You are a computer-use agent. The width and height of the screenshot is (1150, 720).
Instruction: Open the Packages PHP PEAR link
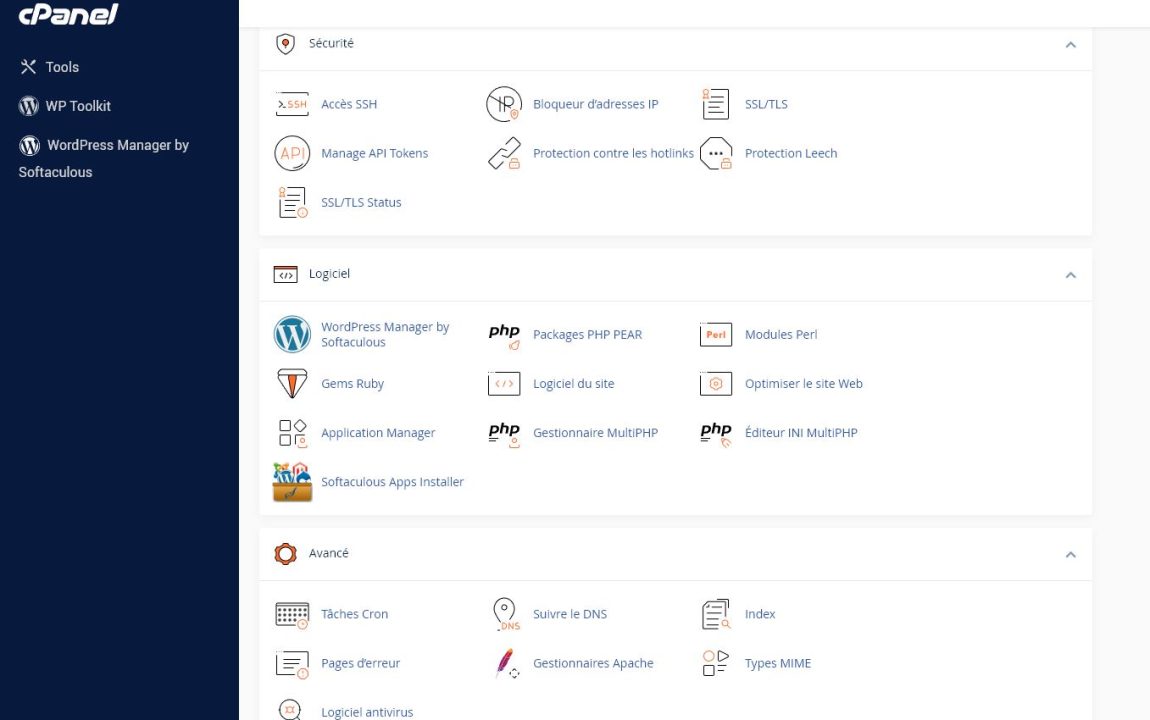pos(587,334)
